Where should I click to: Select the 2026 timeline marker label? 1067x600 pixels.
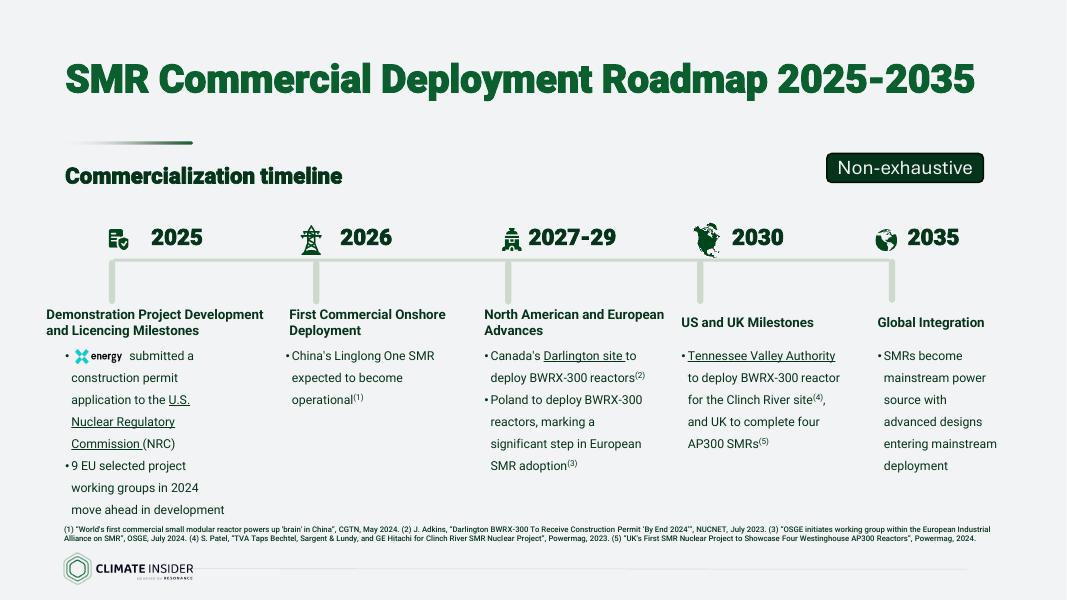366,237
